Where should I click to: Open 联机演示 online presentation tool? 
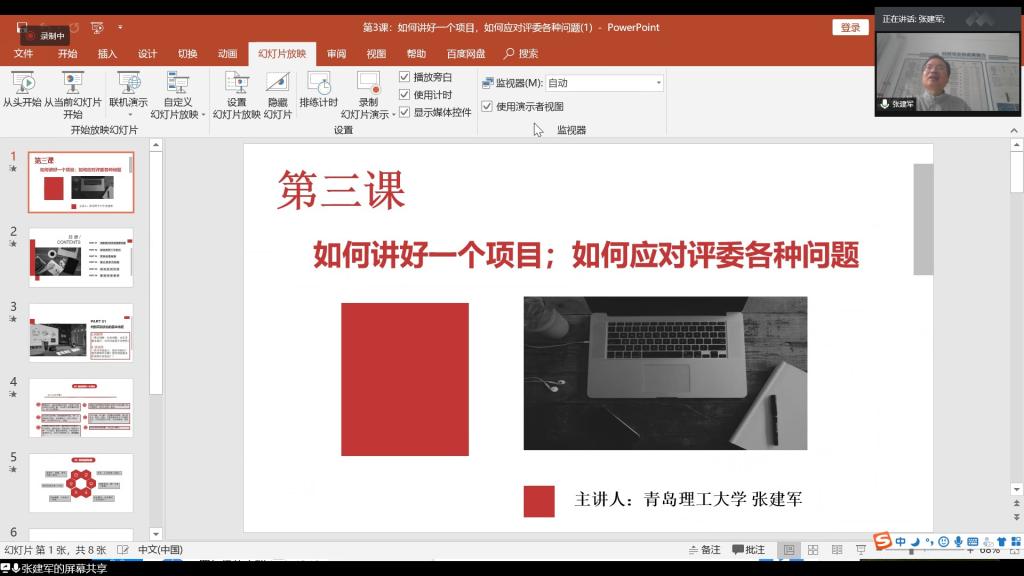click(128, 90)
